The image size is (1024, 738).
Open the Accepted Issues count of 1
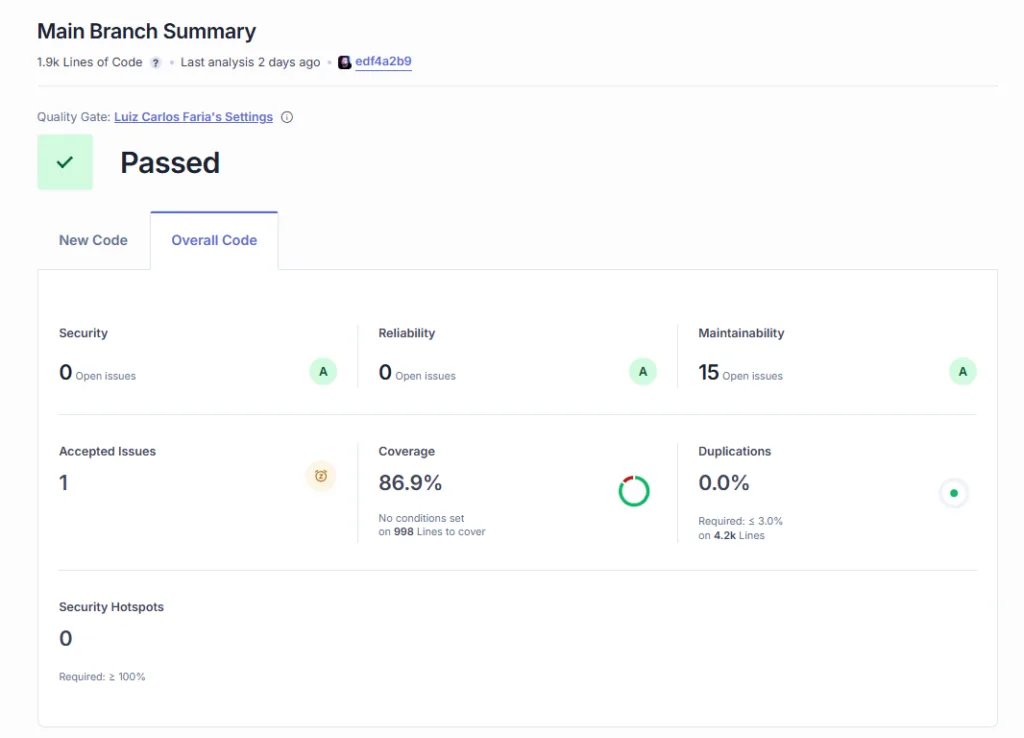pyautogui.click(x=64, y=483)
